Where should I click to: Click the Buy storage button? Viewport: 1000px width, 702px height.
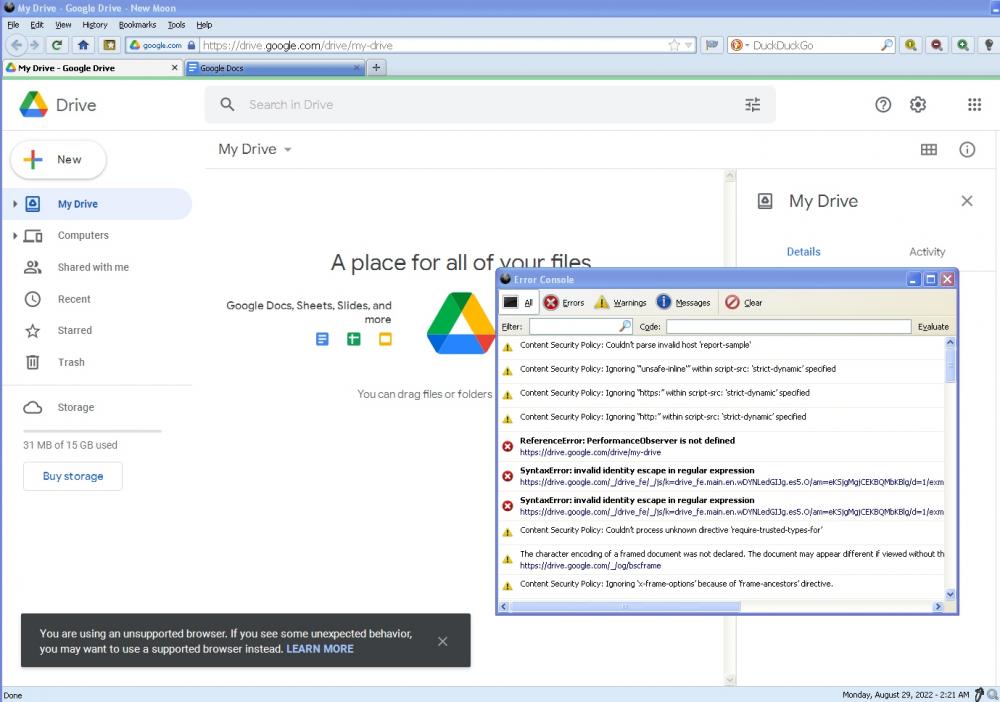(73, 476)
